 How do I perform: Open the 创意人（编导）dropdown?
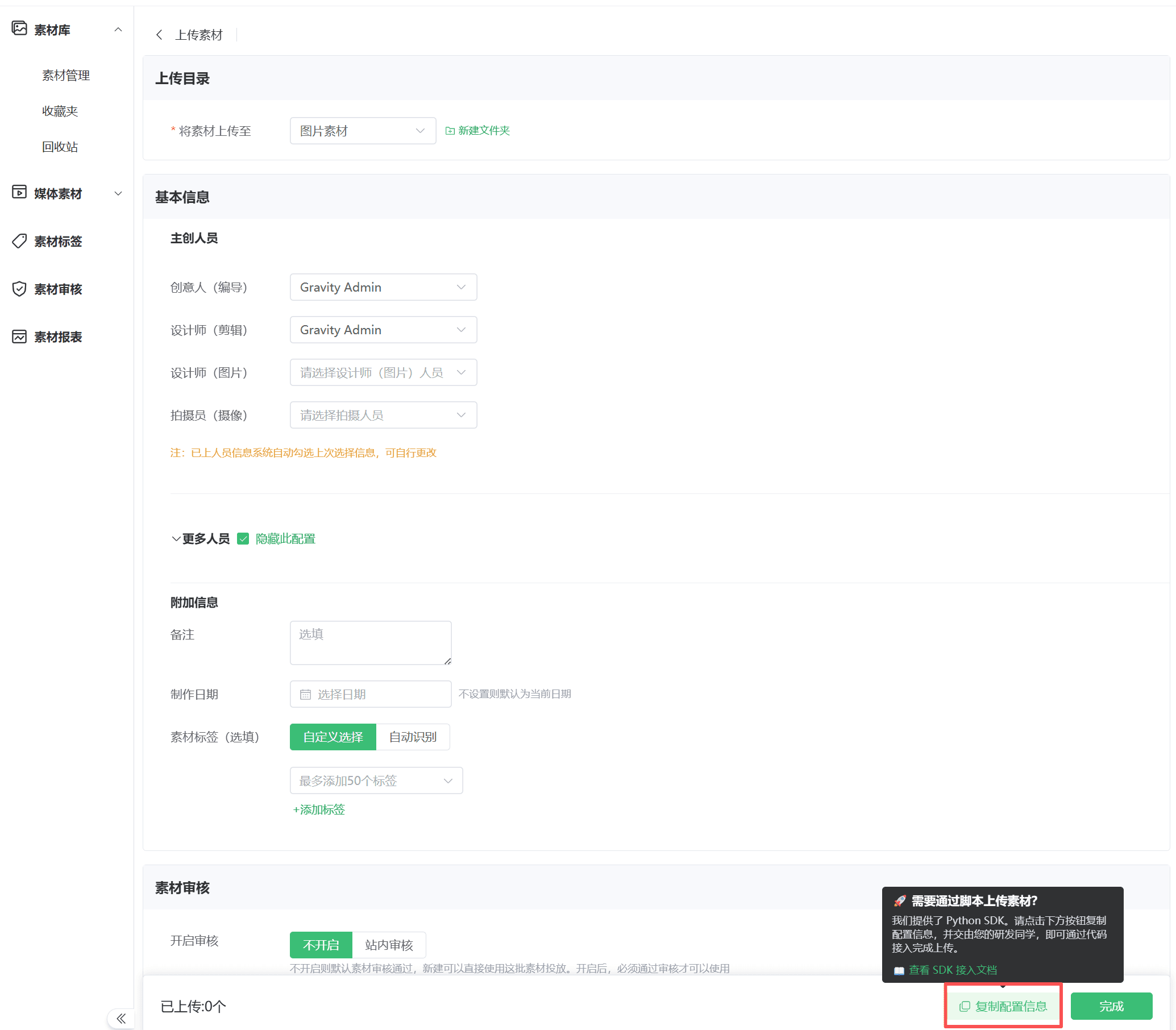383,287
